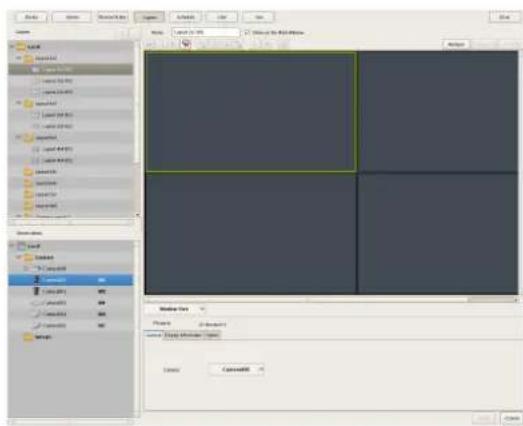Click the pressed Layout button in the top row
523x426 pixels.
149,17
